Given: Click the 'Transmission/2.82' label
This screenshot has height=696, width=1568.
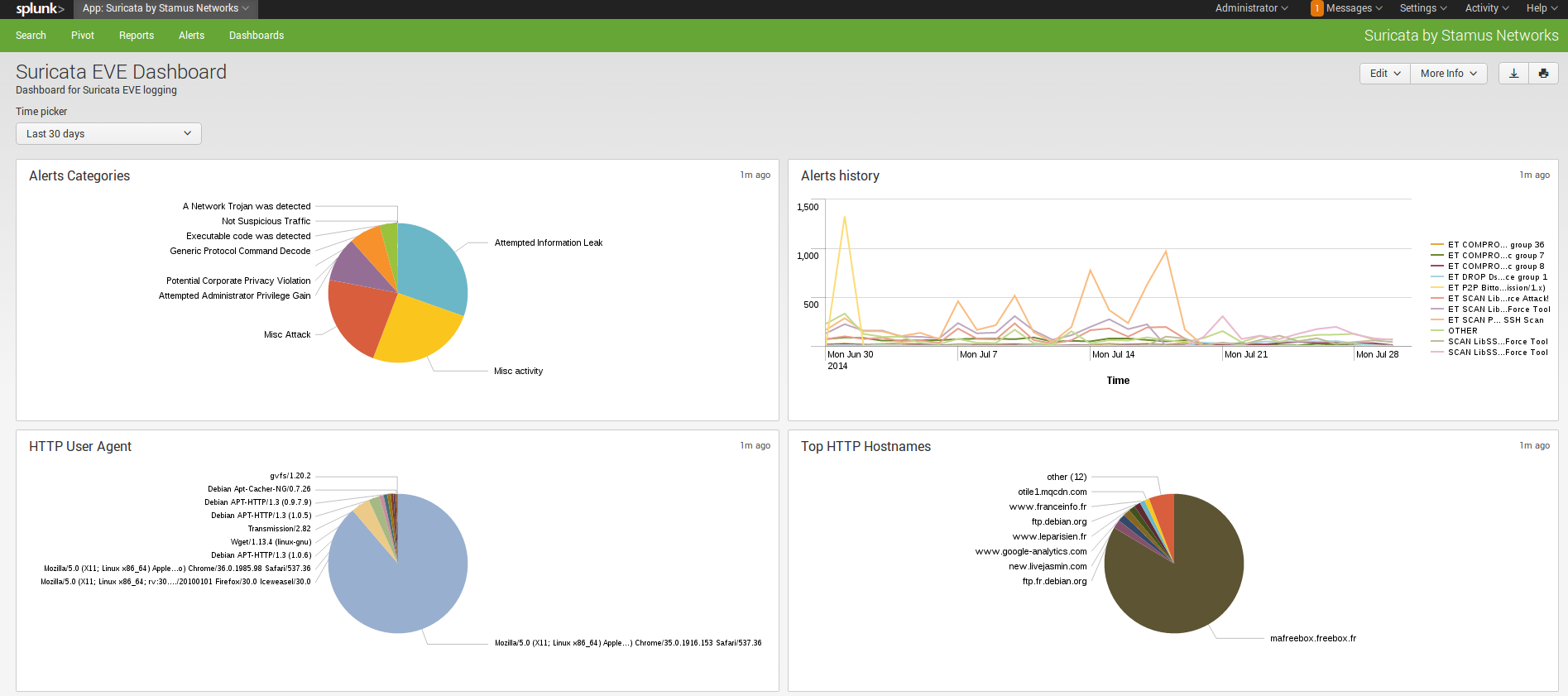Looking at the screenshot, I should coord(280,529).
